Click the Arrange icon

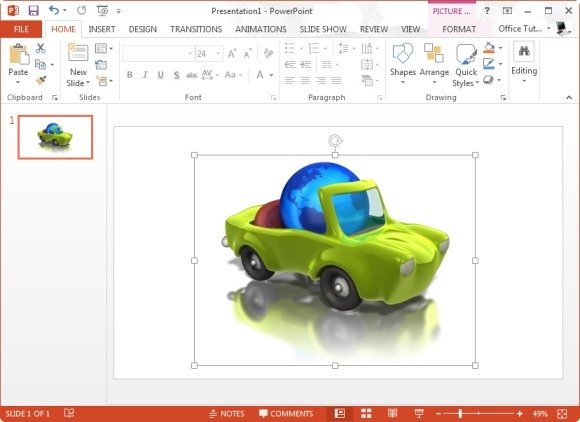click(434, 64)
